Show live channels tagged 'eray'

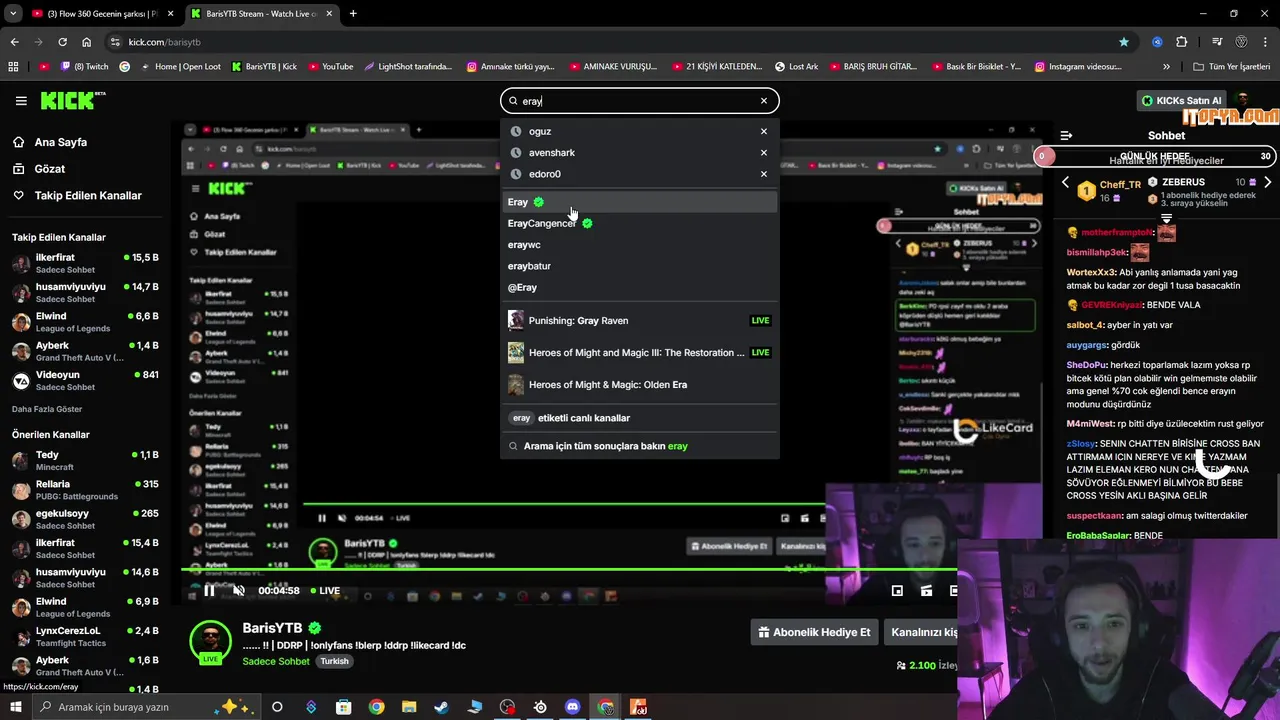click(640, 418)
